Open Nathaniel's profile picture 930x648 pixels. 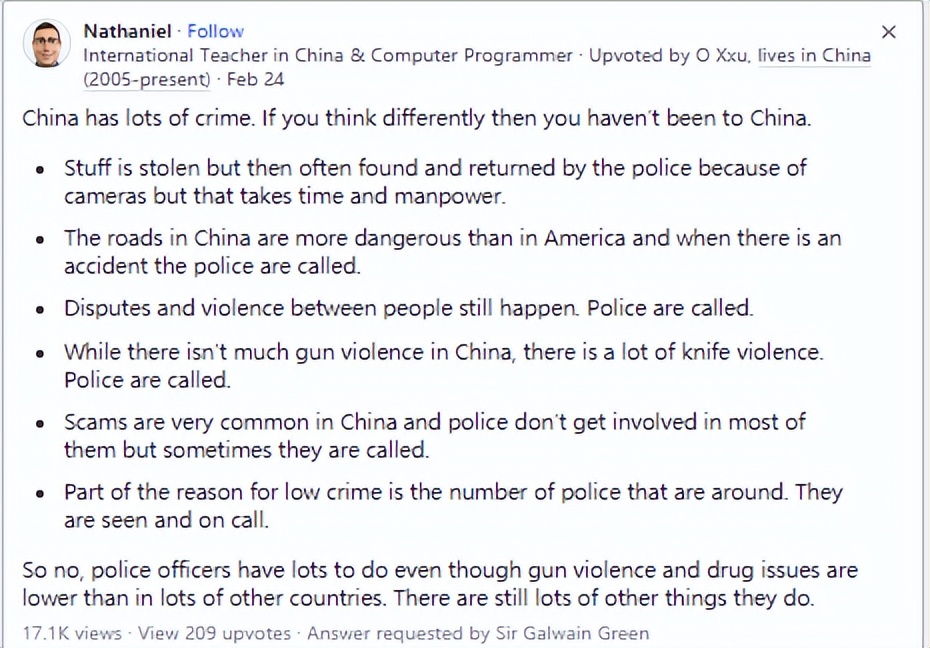point(46,45)
